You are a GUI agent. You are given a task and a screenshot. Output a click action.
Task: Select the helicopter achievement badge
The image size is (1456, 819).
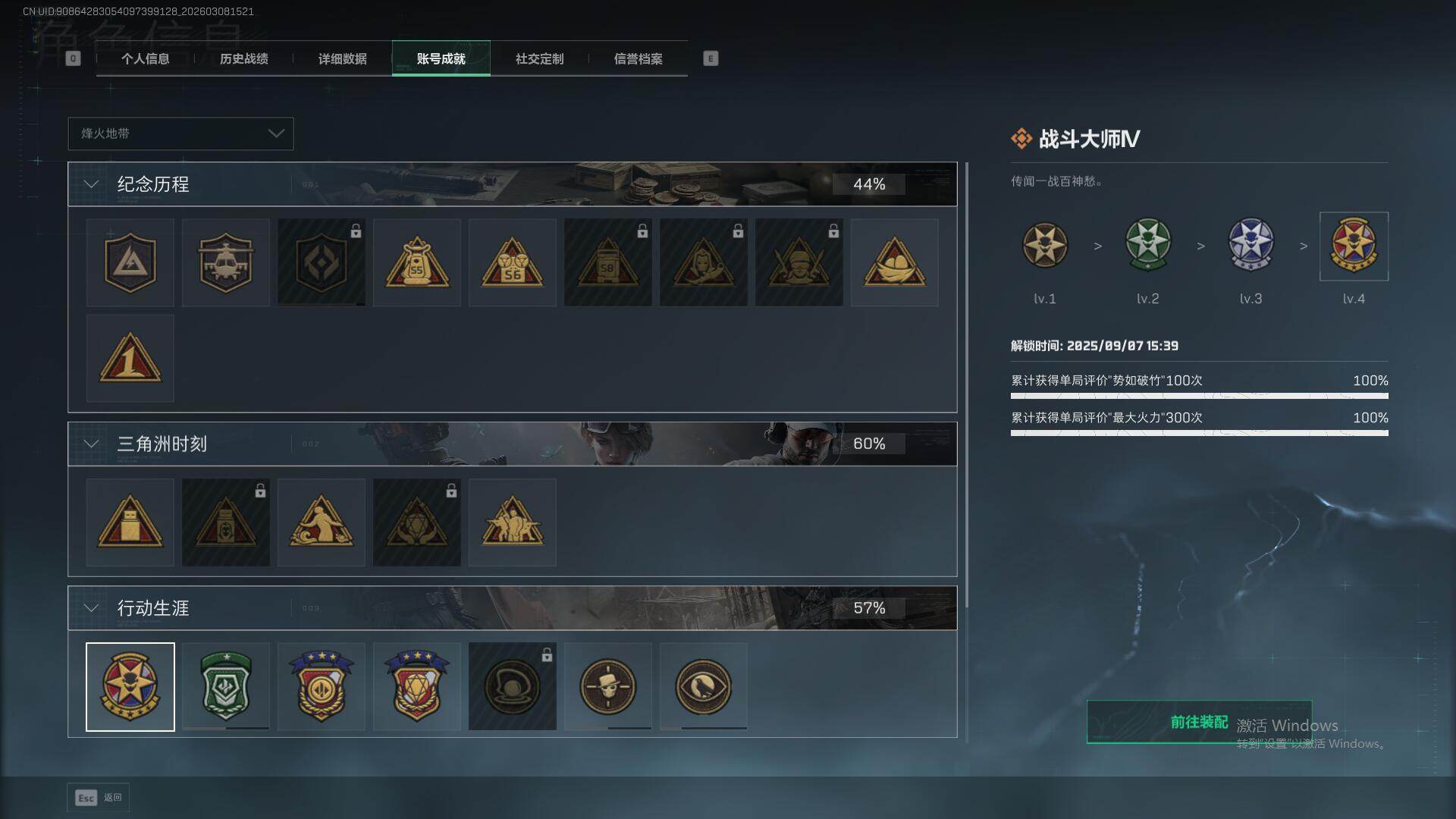tap(225, 262)
